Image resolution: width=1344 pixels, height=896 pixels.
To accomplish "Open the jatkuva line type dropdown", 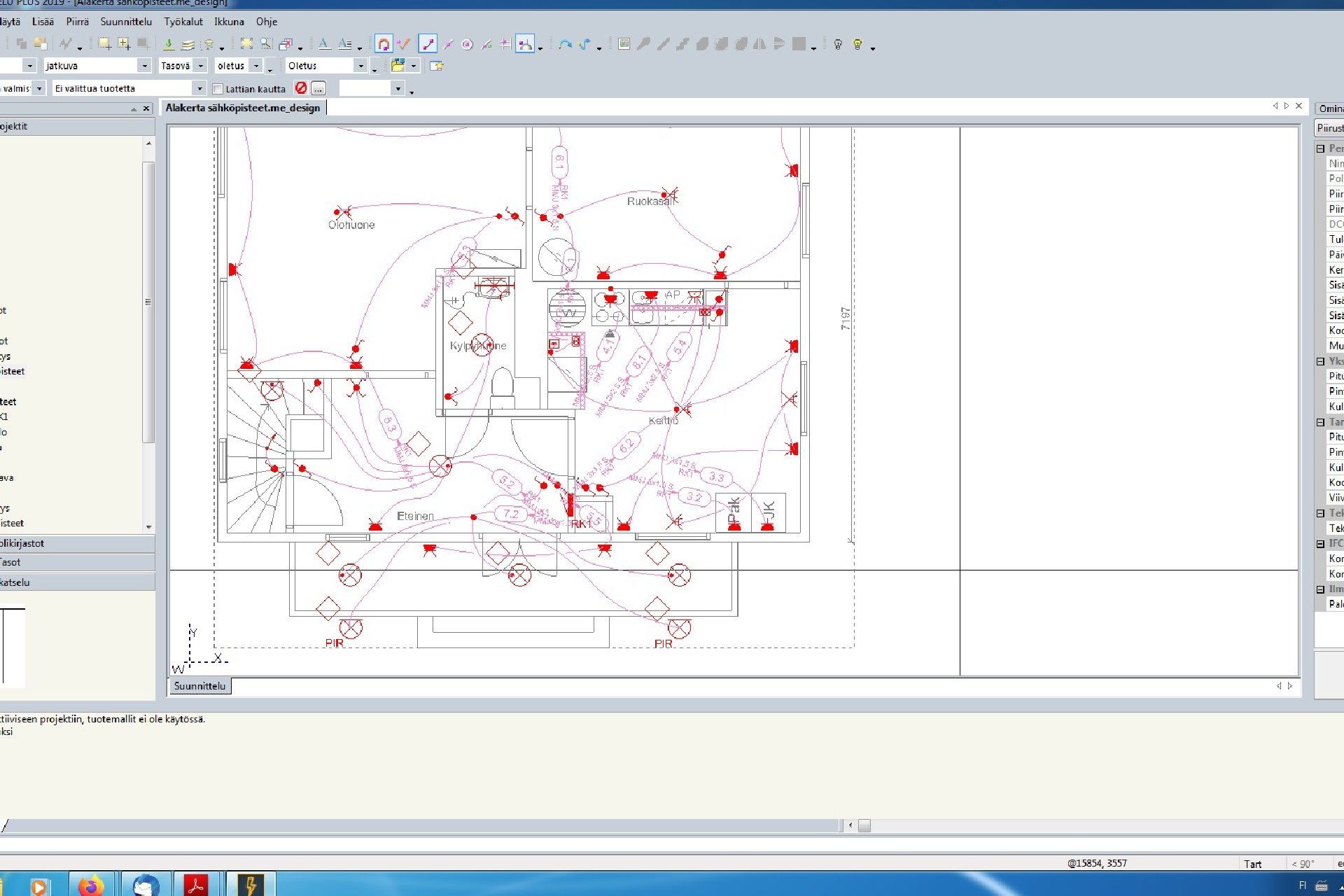I will (x=145, y=66).
